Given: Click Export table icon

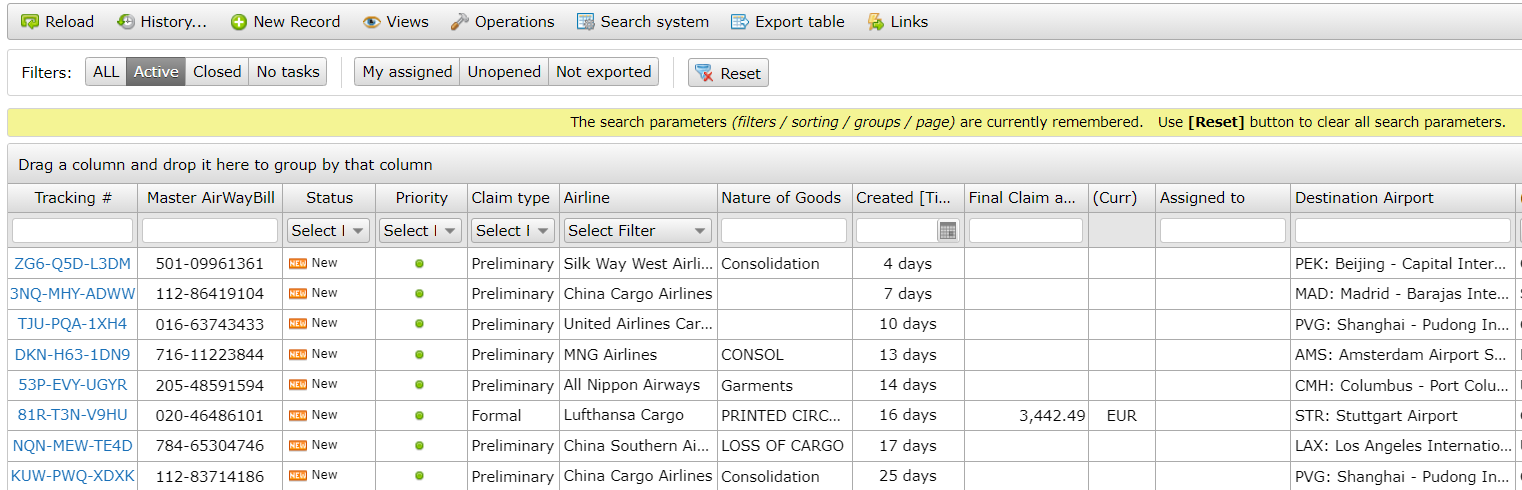Looking at the screenshot, I should pos(740,22).
